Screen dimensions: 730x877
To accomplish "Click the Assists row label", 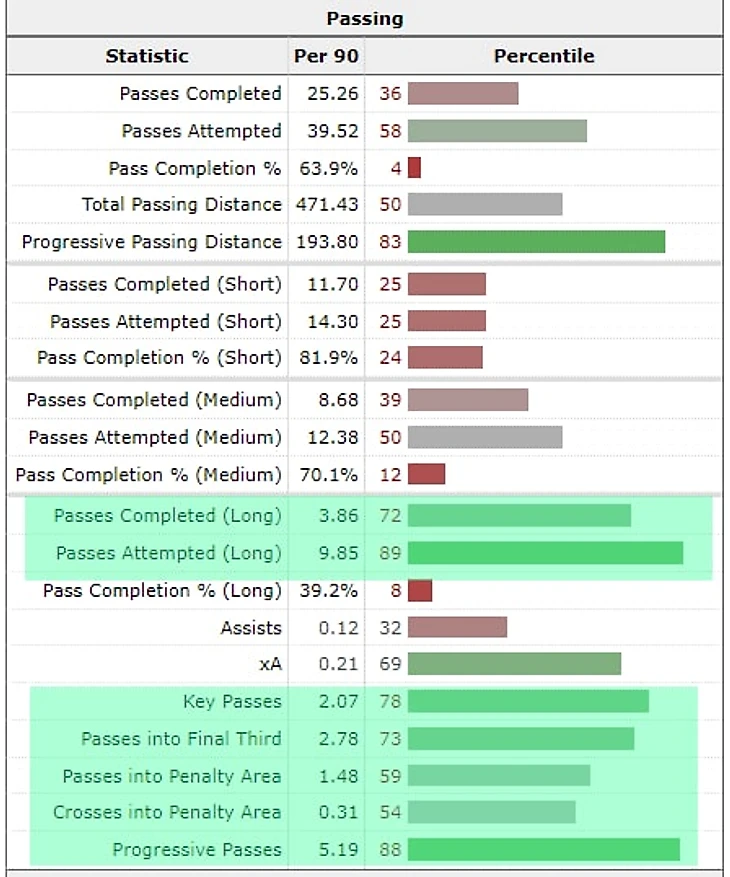I will click(x=251, y=628).
